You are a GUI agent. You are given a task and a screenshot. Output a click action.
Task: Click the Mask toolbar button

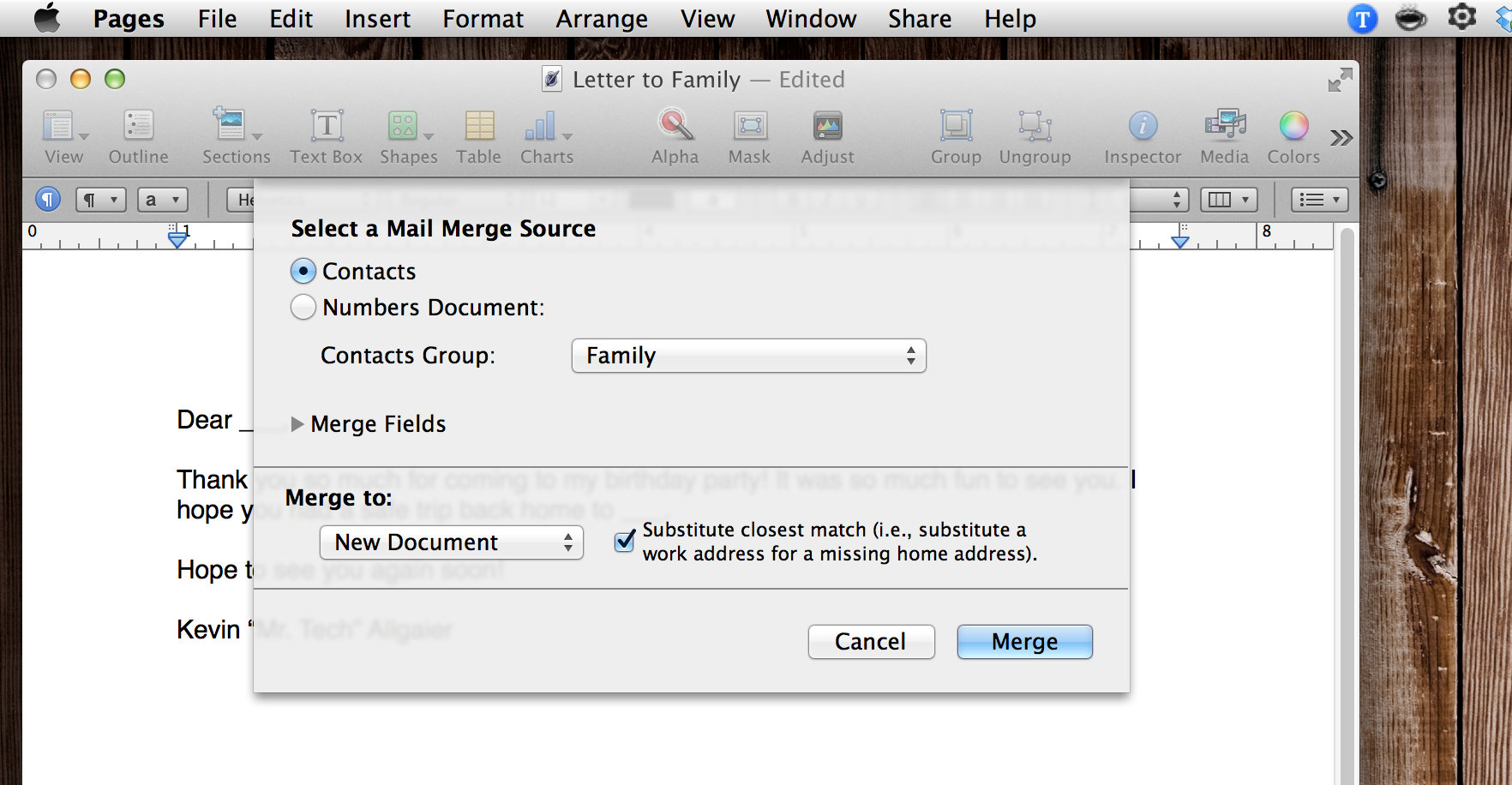(749, 135)
